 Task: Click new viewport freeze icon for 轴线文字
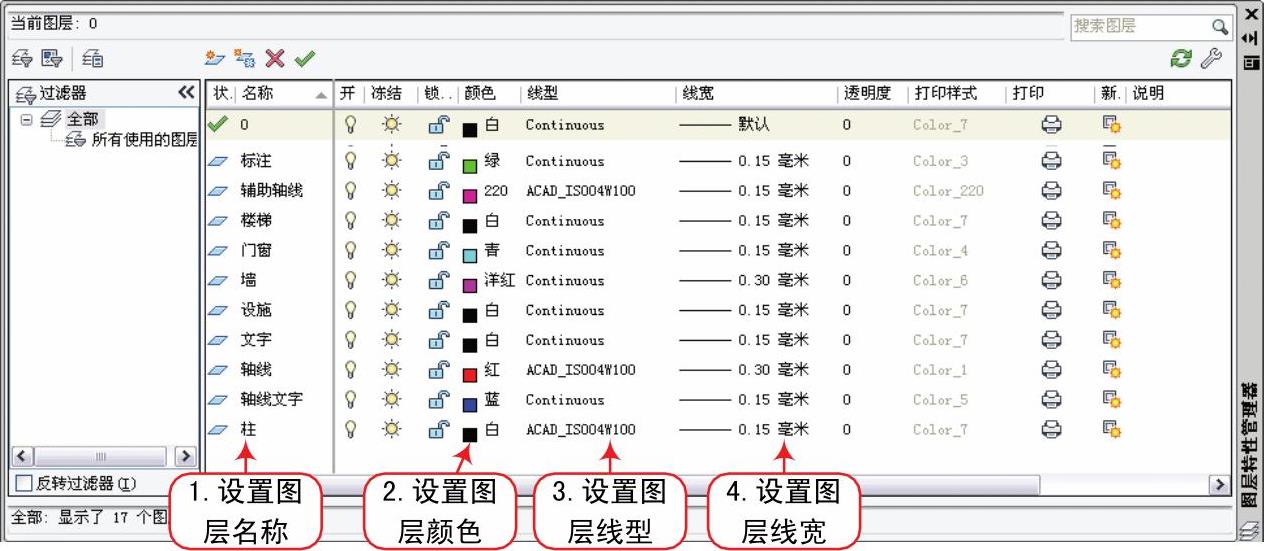tap(1112, 400)
